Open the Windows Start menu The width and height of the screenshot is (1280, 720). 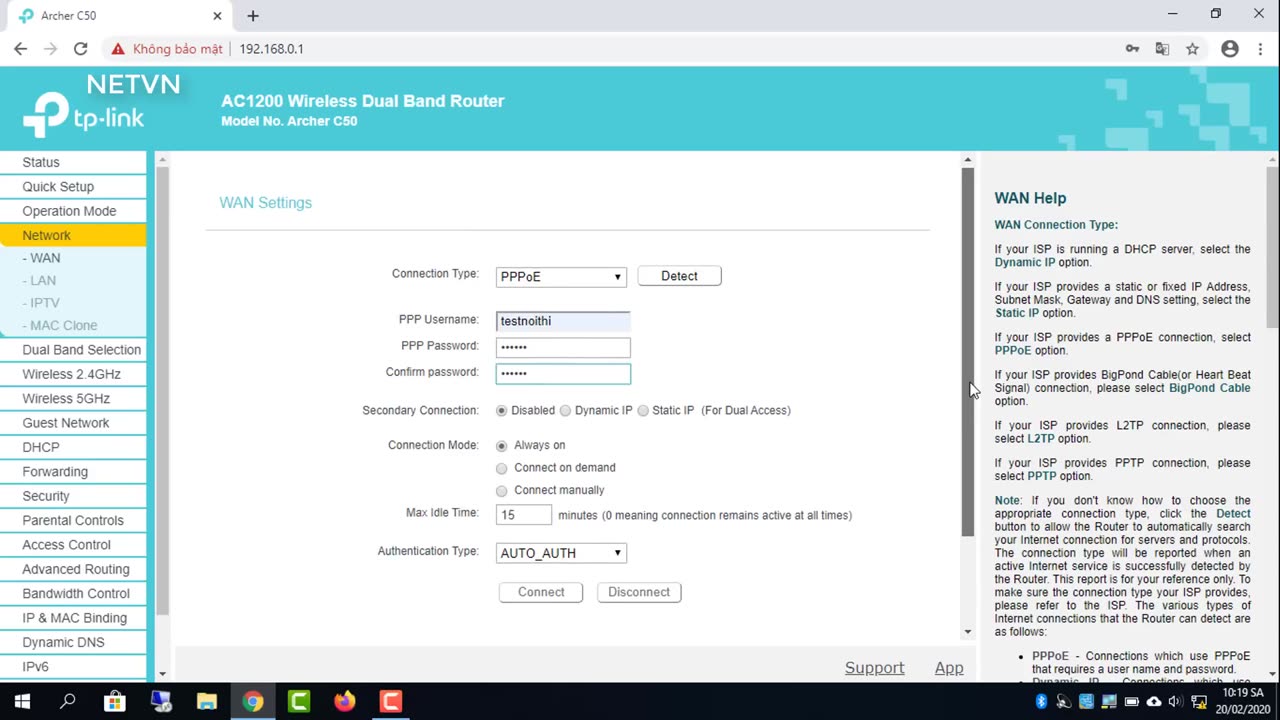pyautogui.click(x=22, y=701)
